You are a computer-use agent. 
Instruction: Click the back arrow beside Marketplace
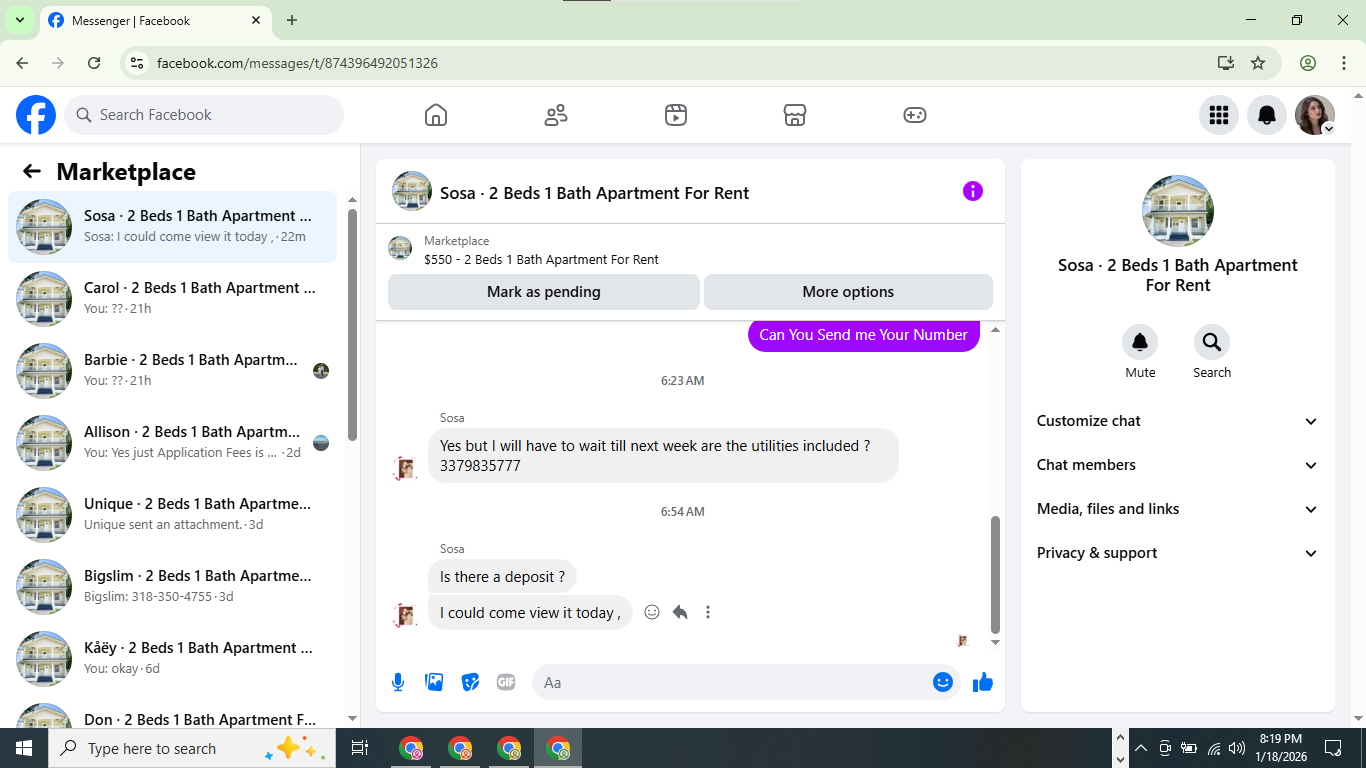(32, 171)
